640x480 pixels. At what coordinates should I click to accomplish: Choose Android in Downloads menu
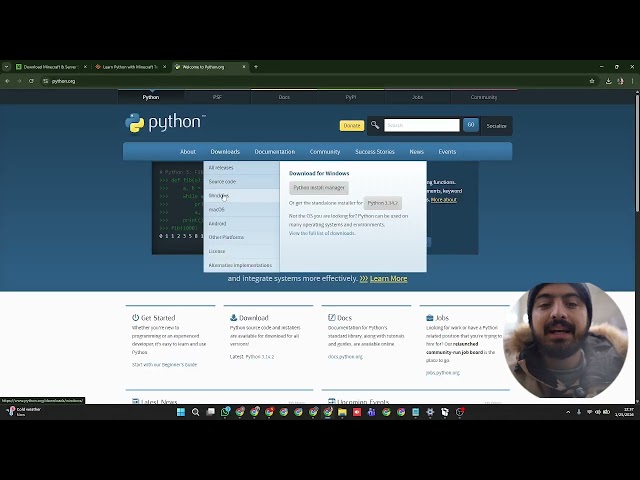[x=242, y=223]
